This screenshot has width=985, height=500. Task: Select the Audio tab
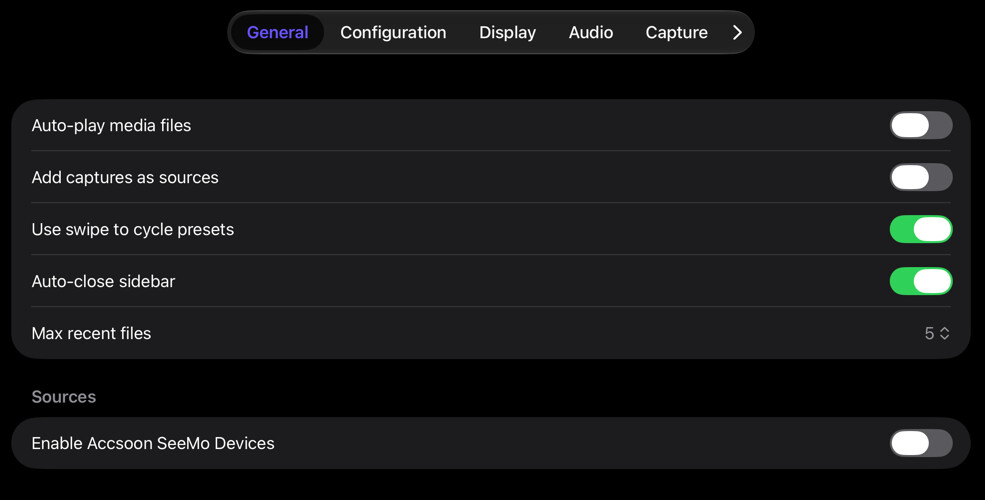pyautogui.click(x=590, y=33)
